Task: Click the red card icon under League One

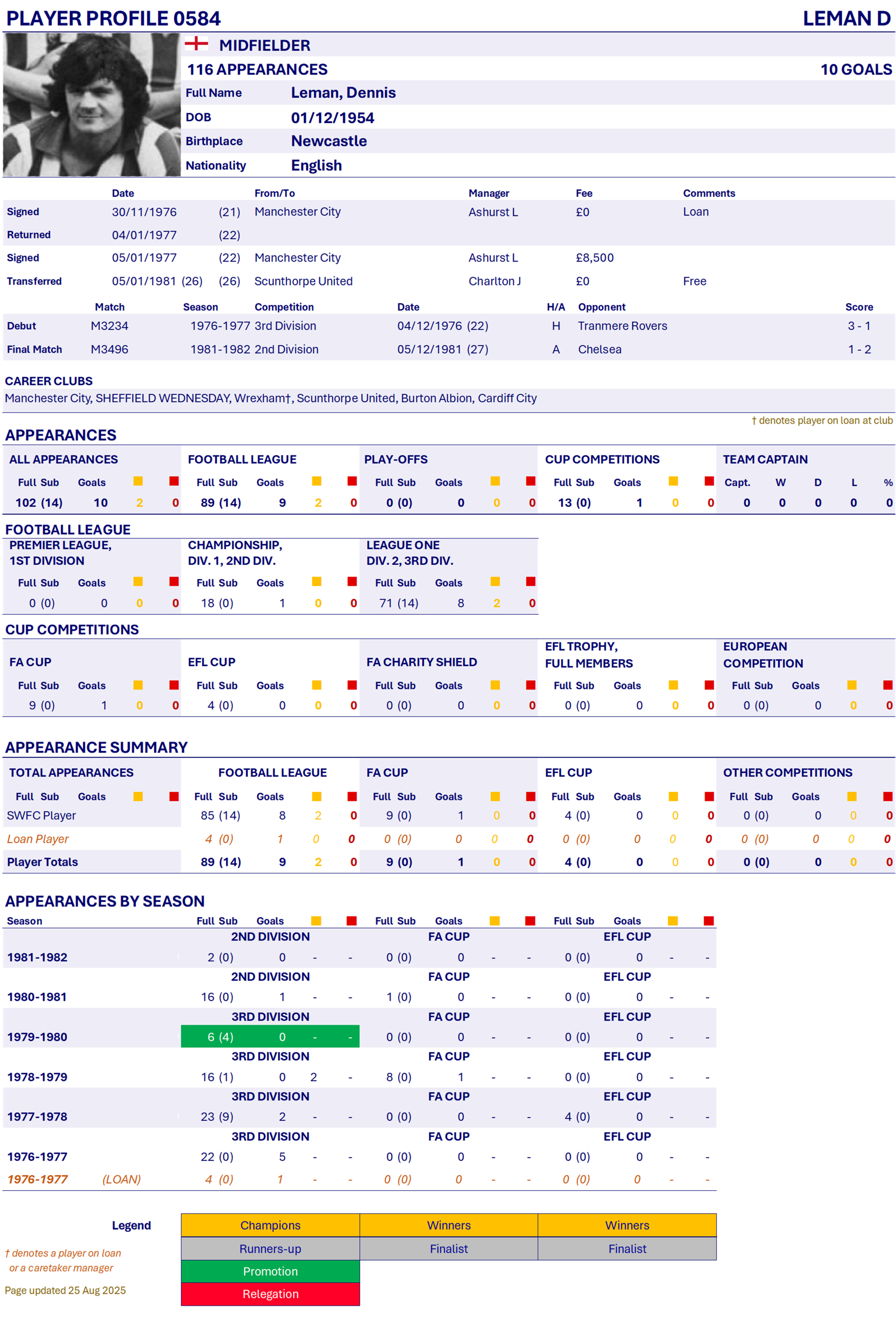Action: tap(531, 581)
